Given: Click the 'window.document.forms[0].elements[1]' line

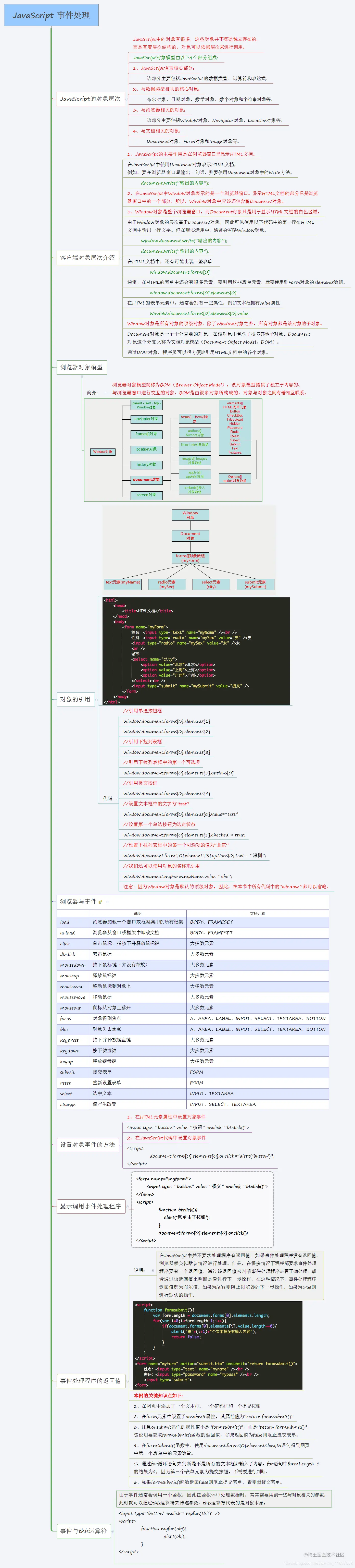Looking at the screenshot, I should click(x=167, y=721).
